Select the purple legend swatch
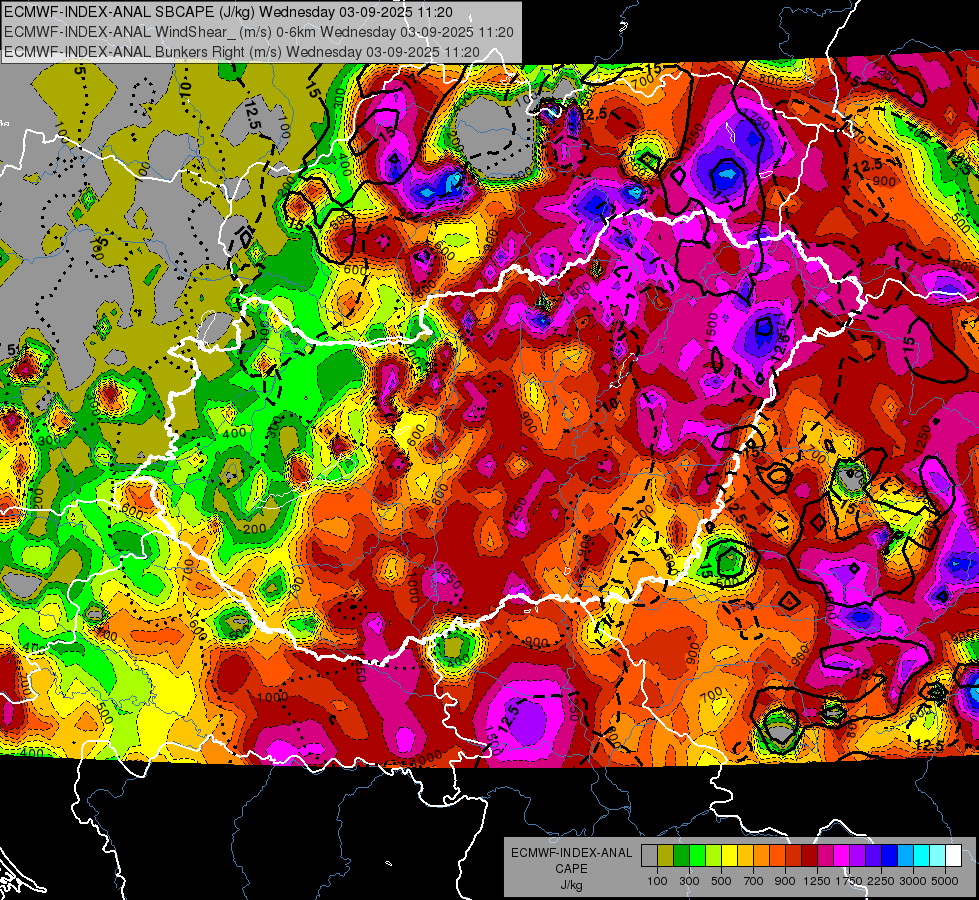Screen dimensions: 979x900 click(857, 855)
